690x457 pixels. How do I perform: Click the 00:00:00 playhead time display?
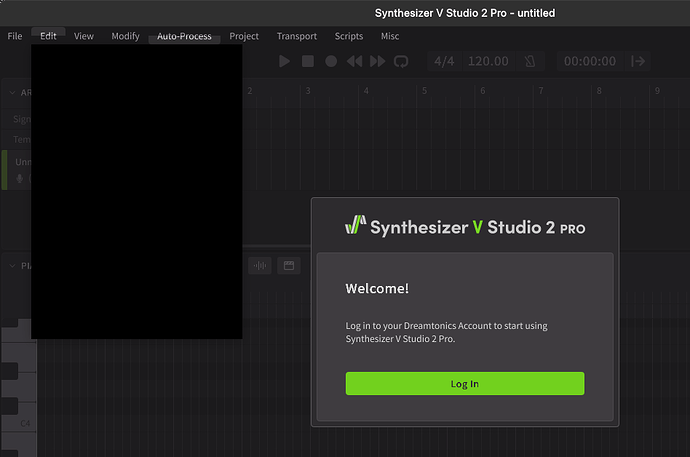tap(590, 61)
